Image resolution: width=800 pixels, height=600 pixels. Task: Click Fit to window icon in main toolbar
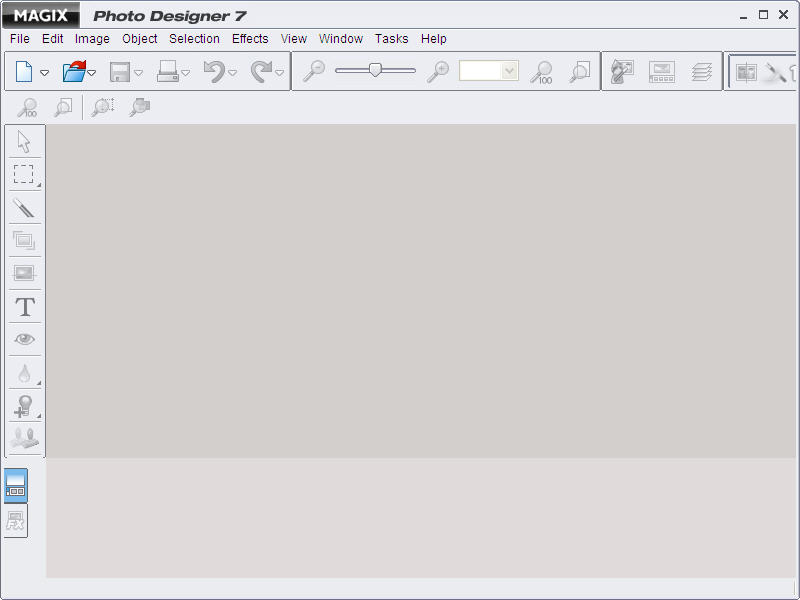click(580, 72)
